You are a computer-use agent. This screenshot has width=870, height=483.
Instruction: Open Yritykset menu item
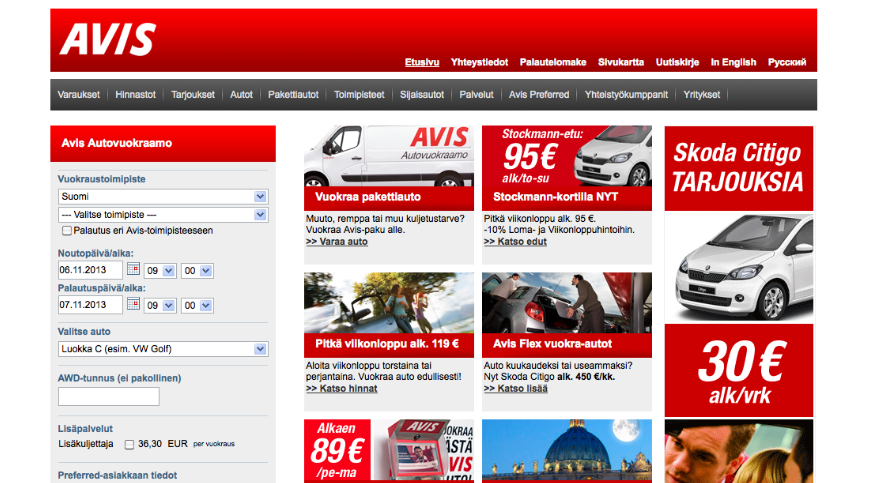click(701, 95)
